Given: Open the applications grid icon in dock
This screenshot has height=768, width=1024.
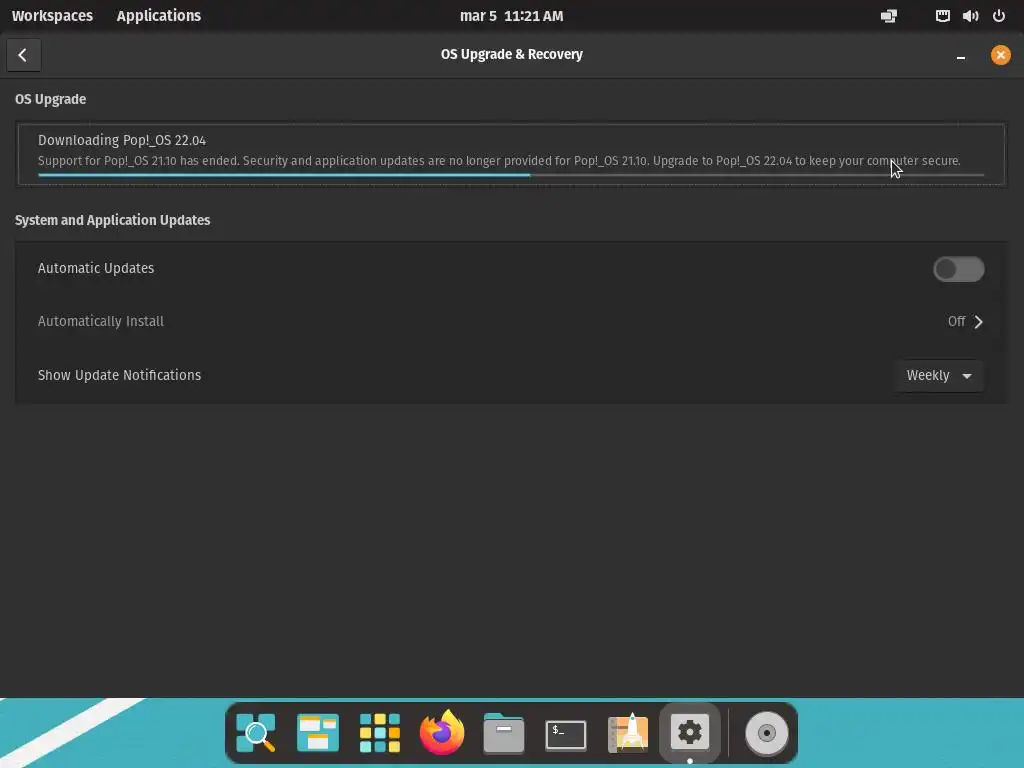Looking at the screenshot, I should (379, 733).
